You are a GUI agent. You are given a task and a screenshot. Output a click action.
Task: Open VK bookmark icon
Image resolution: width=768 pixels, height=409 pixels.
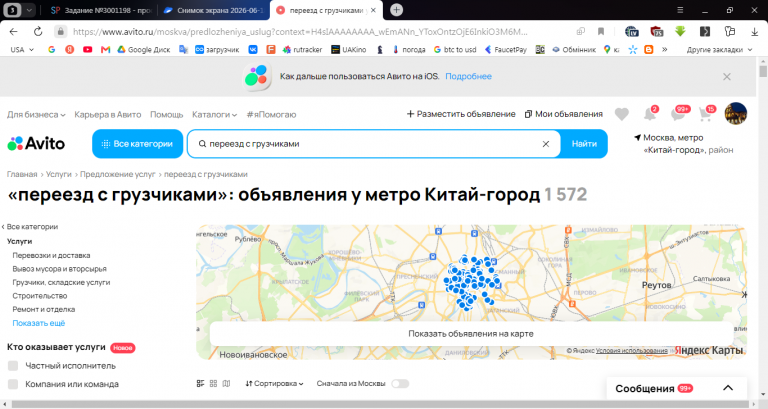tap(253, 49)
